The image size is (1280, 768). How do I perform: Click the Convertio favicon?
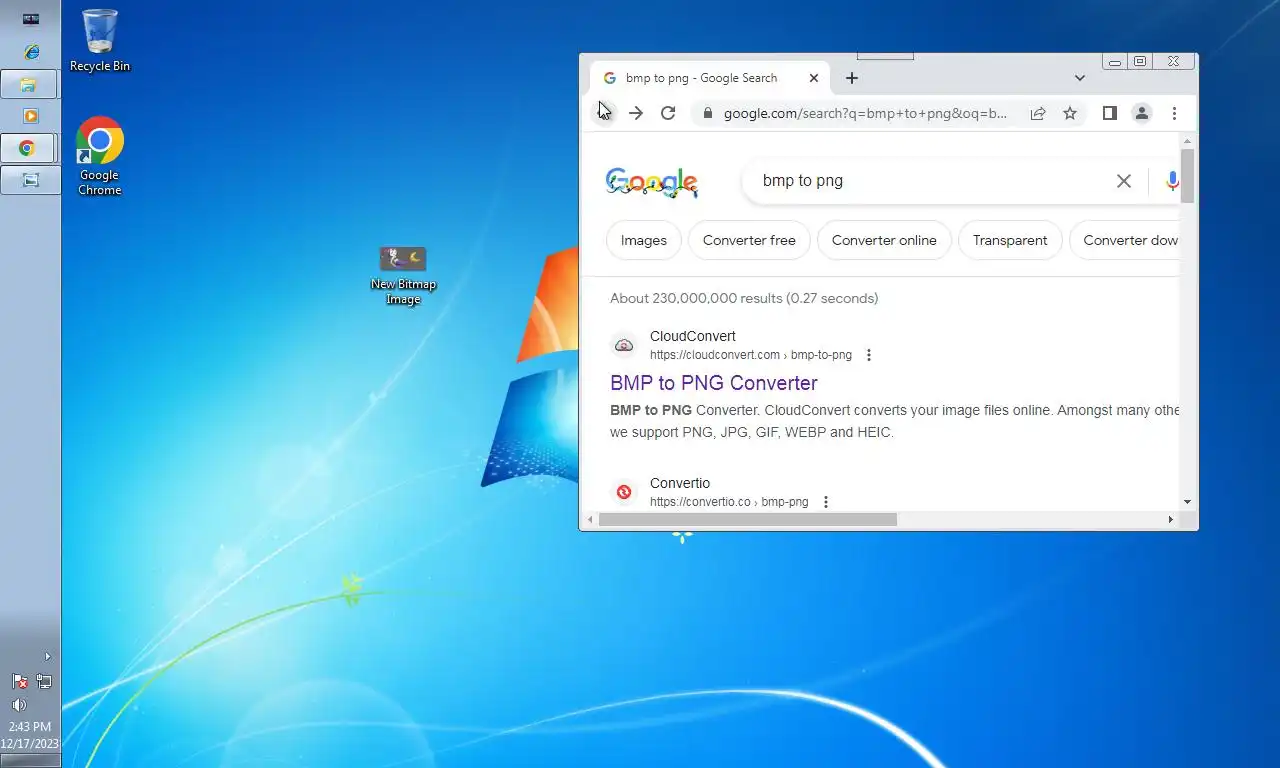pyautogui.click(x=624, y=492)
